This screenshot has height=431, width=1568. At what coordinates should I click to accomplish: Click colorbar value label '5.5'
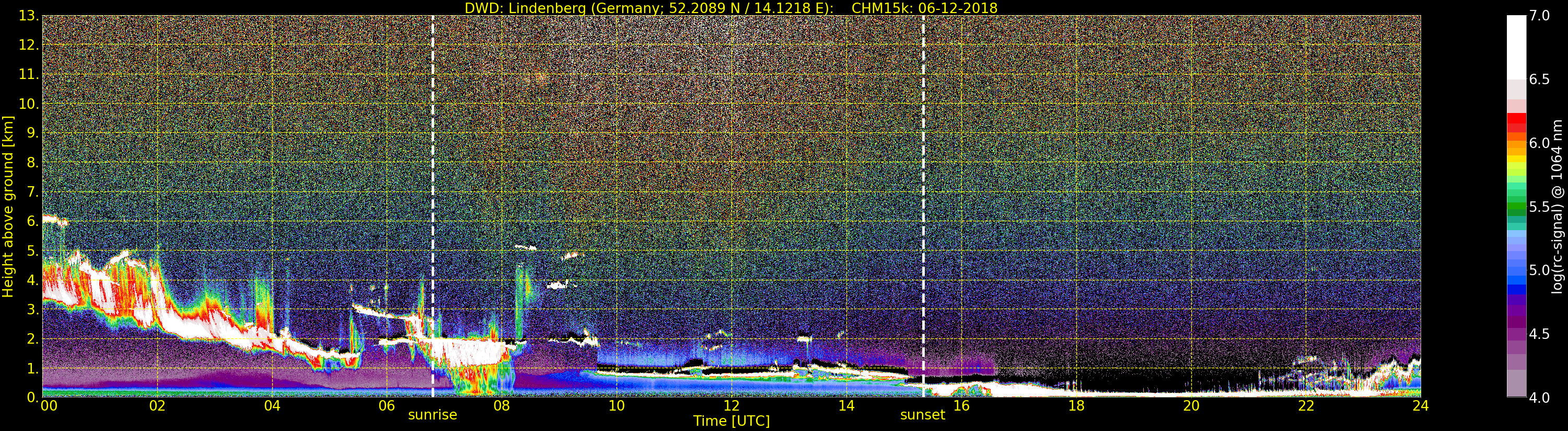click(1539, 207)
